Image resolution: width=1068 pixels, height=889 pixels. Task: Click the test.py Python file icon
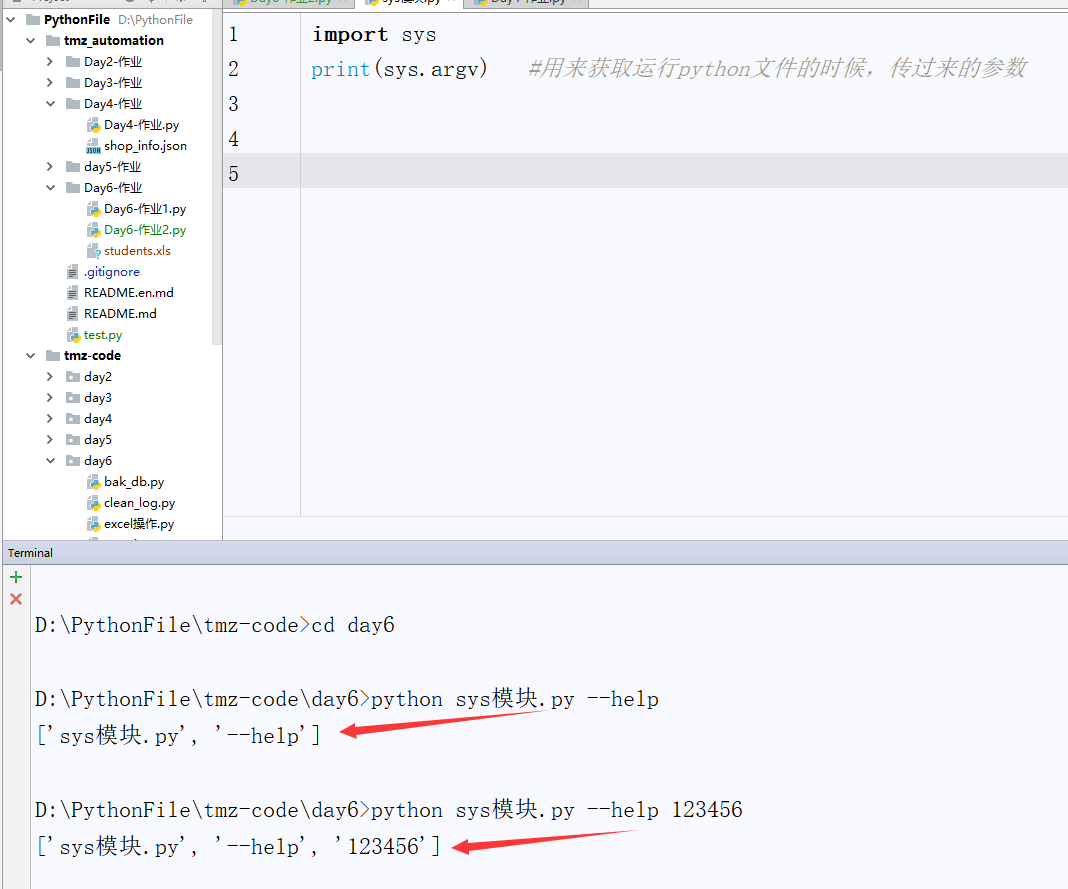tap(74, 335)
